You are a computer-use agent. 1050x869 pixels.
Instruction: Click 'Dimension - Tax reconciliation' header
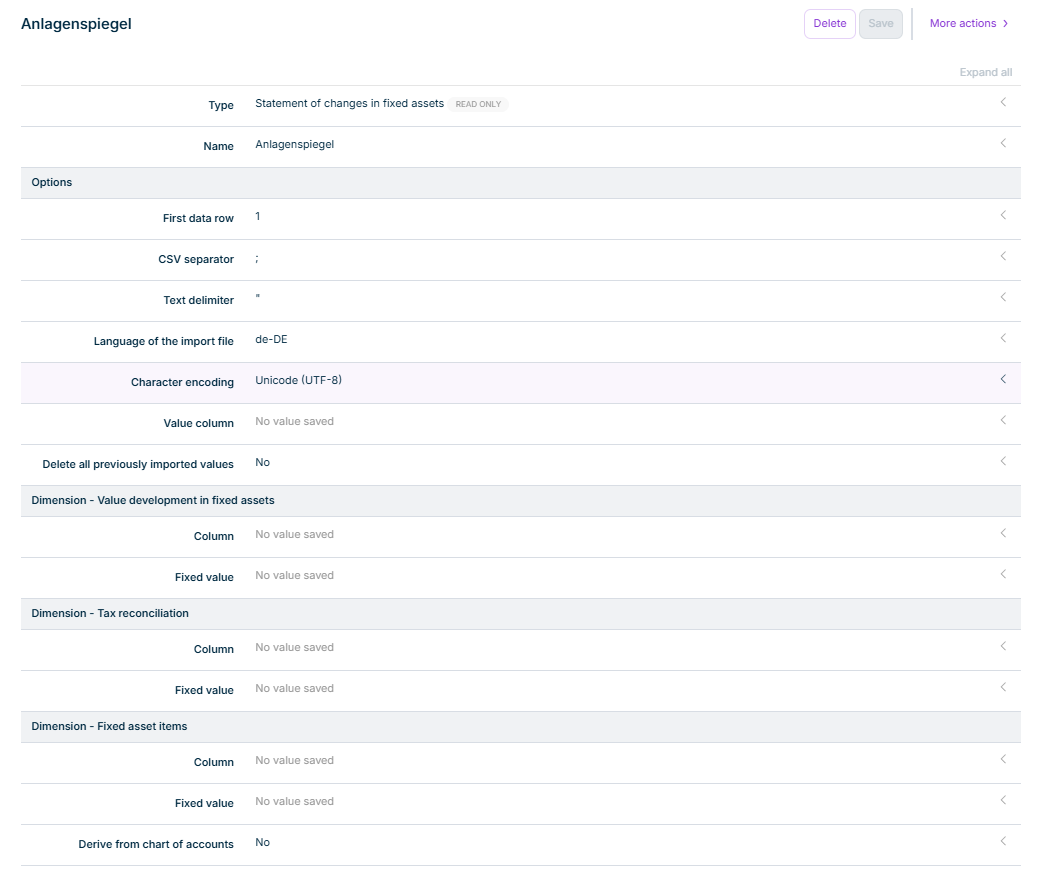click(x=521, y=614)
